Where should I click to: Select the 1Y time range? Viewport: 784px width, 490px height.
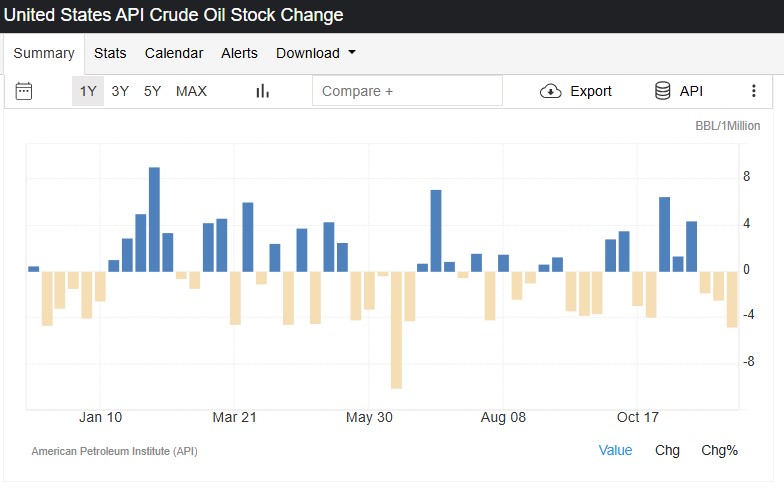coord(88,91)
